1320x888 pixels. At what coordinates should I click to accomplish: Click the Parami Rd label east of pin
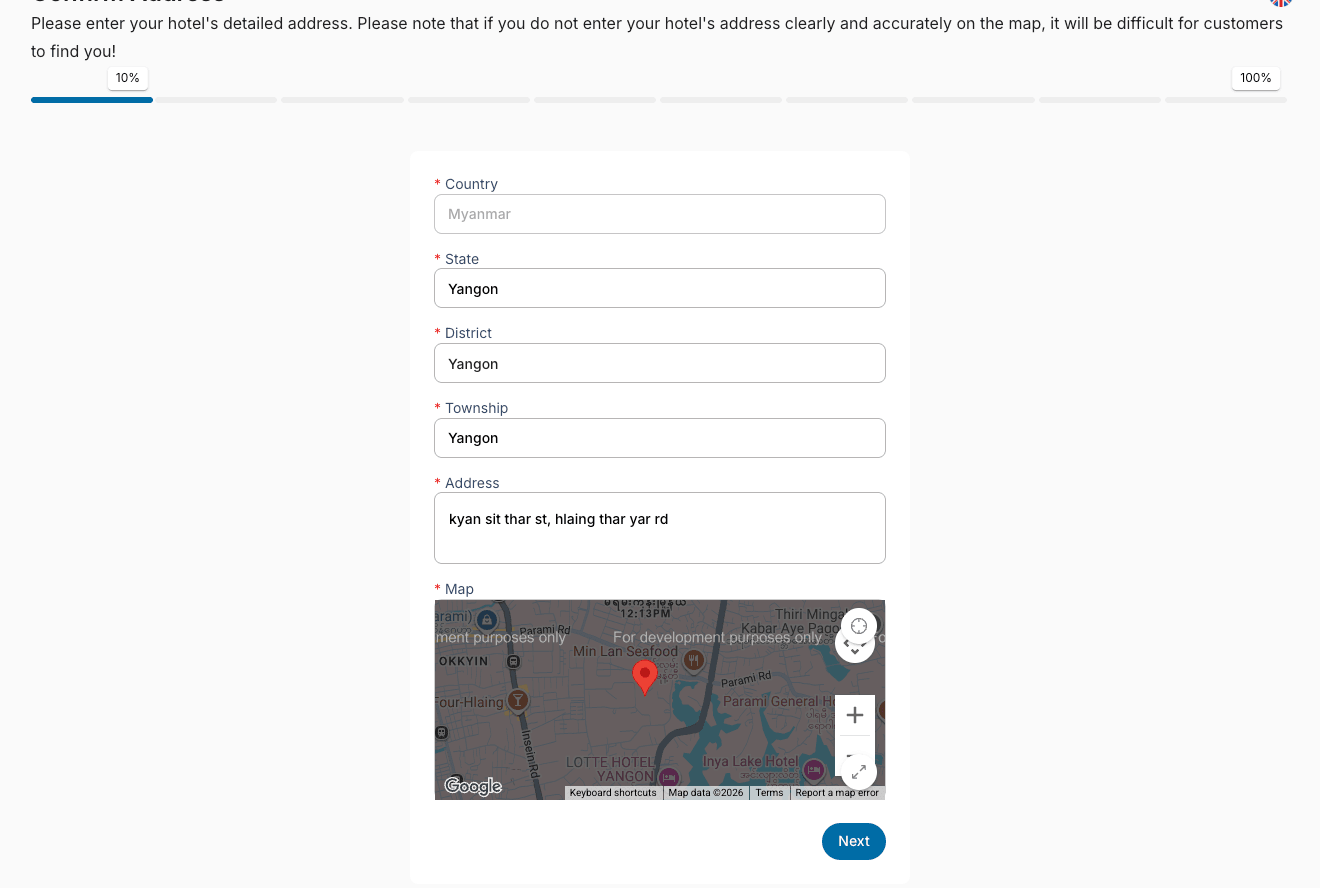point(748,678)
